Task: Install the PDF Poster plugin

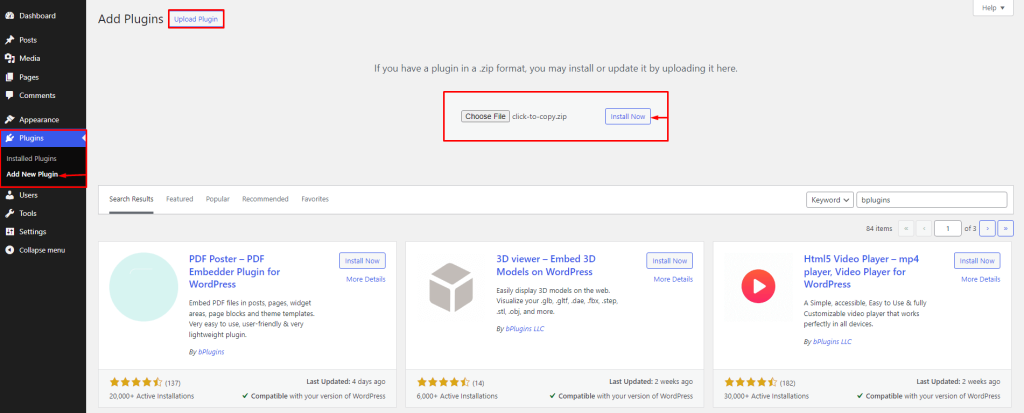Action: [362, 261]
